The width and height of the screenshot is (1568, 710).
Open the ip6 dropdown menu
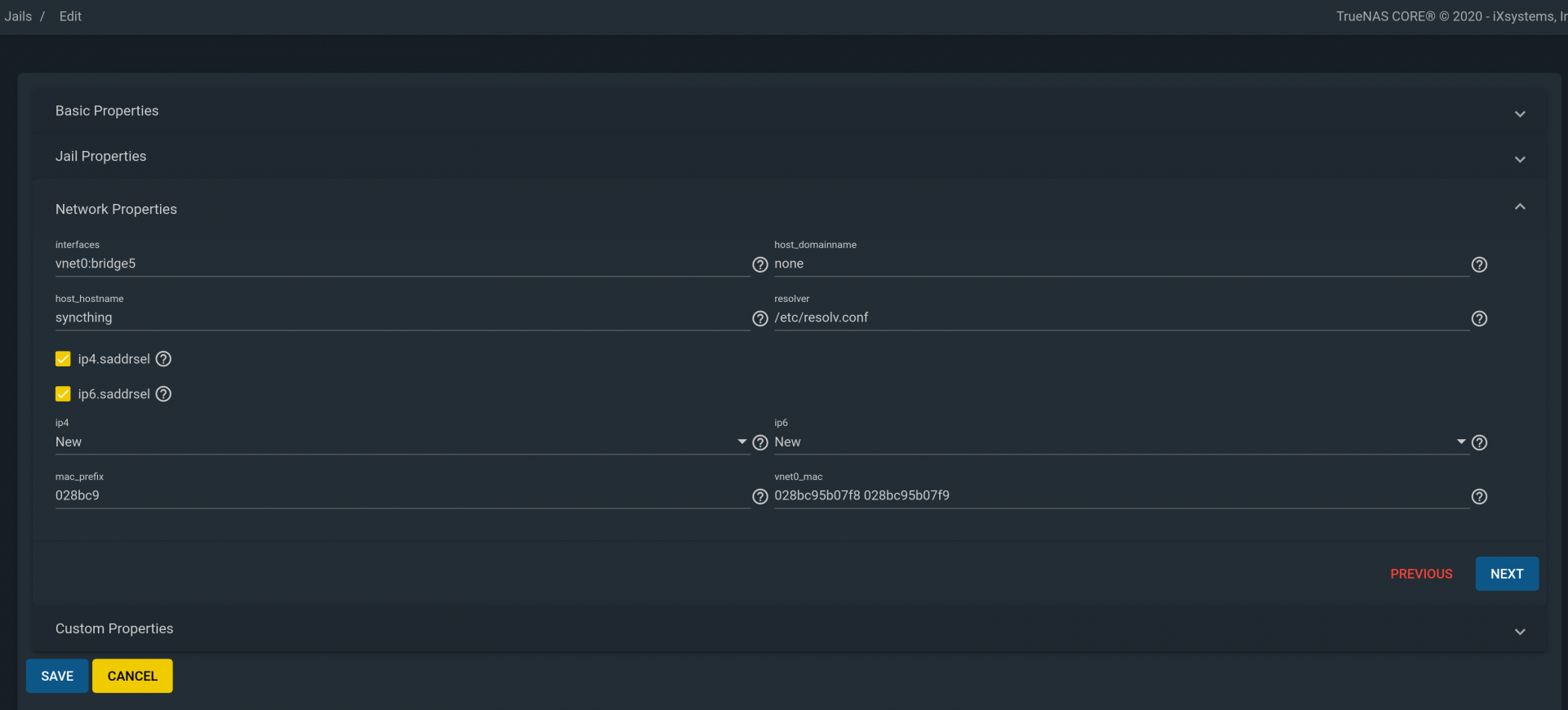click(x=1121, y=442)
